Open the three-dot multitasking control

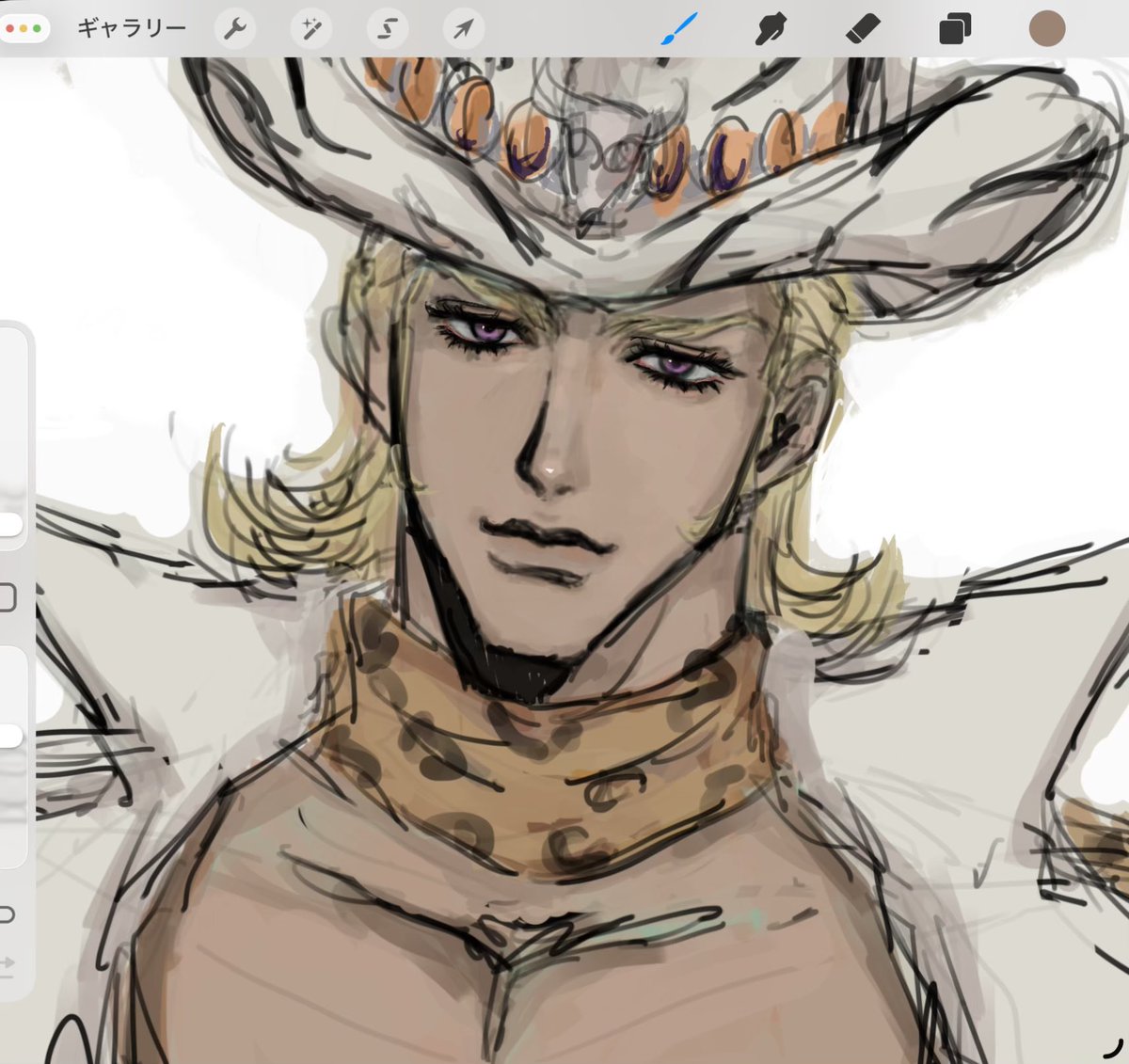[x=24, y=28]
